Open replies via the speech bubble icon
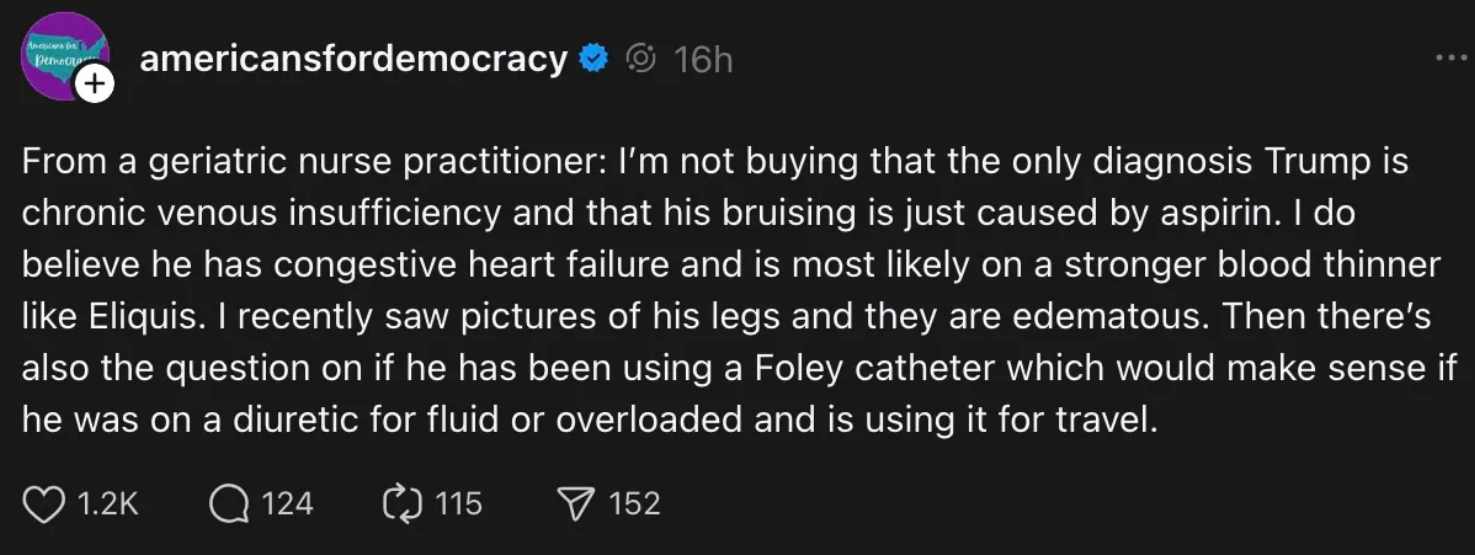Screen dimensions: 1475x555 click(x=227, y=504)
